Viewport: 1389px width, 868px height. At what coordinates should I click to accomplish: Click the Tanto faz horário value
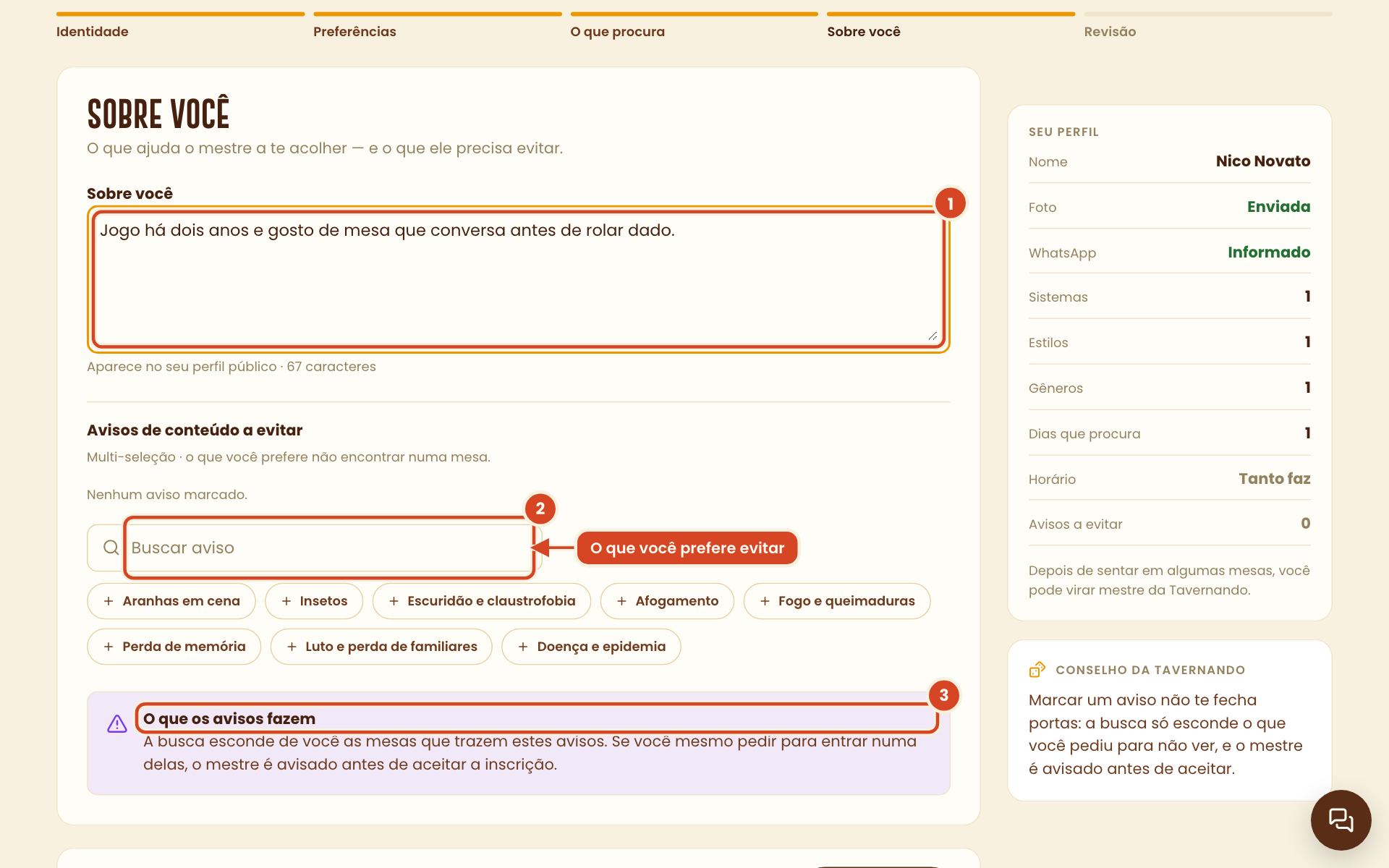[1274, 479]
